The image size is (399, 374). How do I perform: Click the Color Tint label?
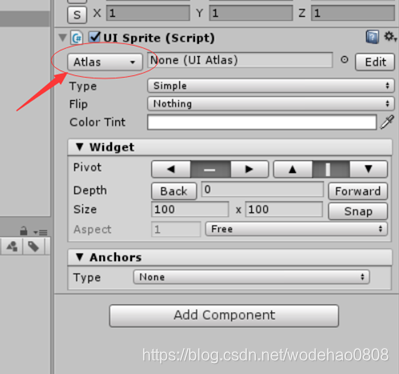97,122
